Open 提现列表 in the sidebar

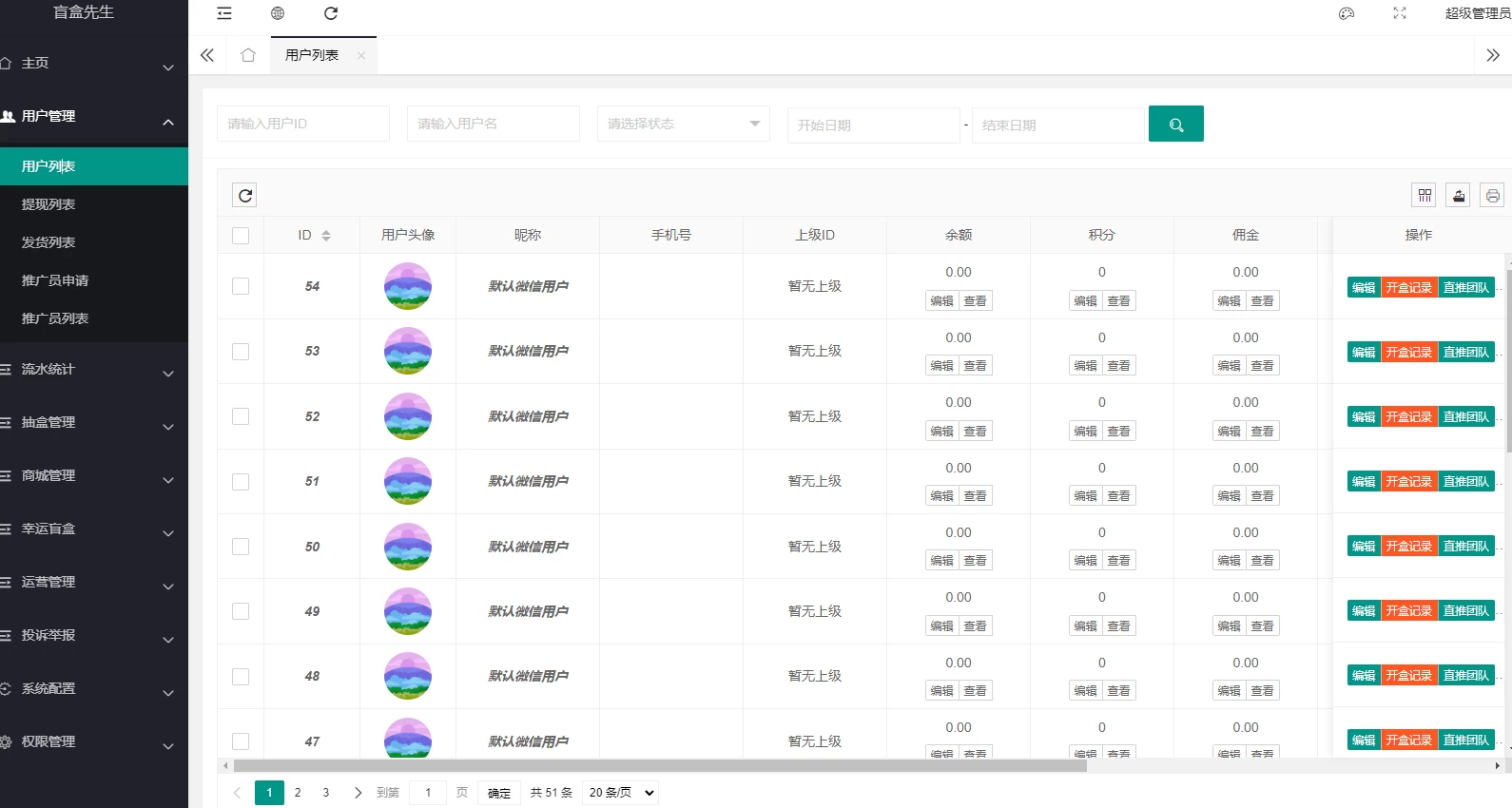tap(48, 204)
